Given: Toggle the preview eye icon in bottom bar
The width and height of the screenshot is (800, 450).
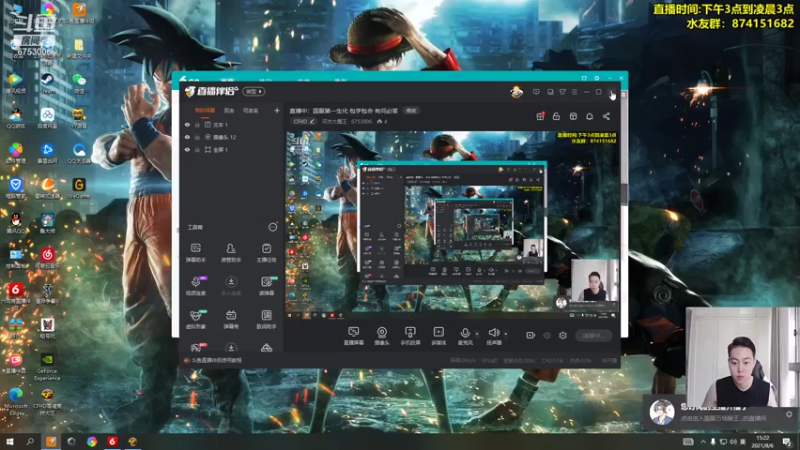Looking at the screenshot, I should [x=547, y=335].
